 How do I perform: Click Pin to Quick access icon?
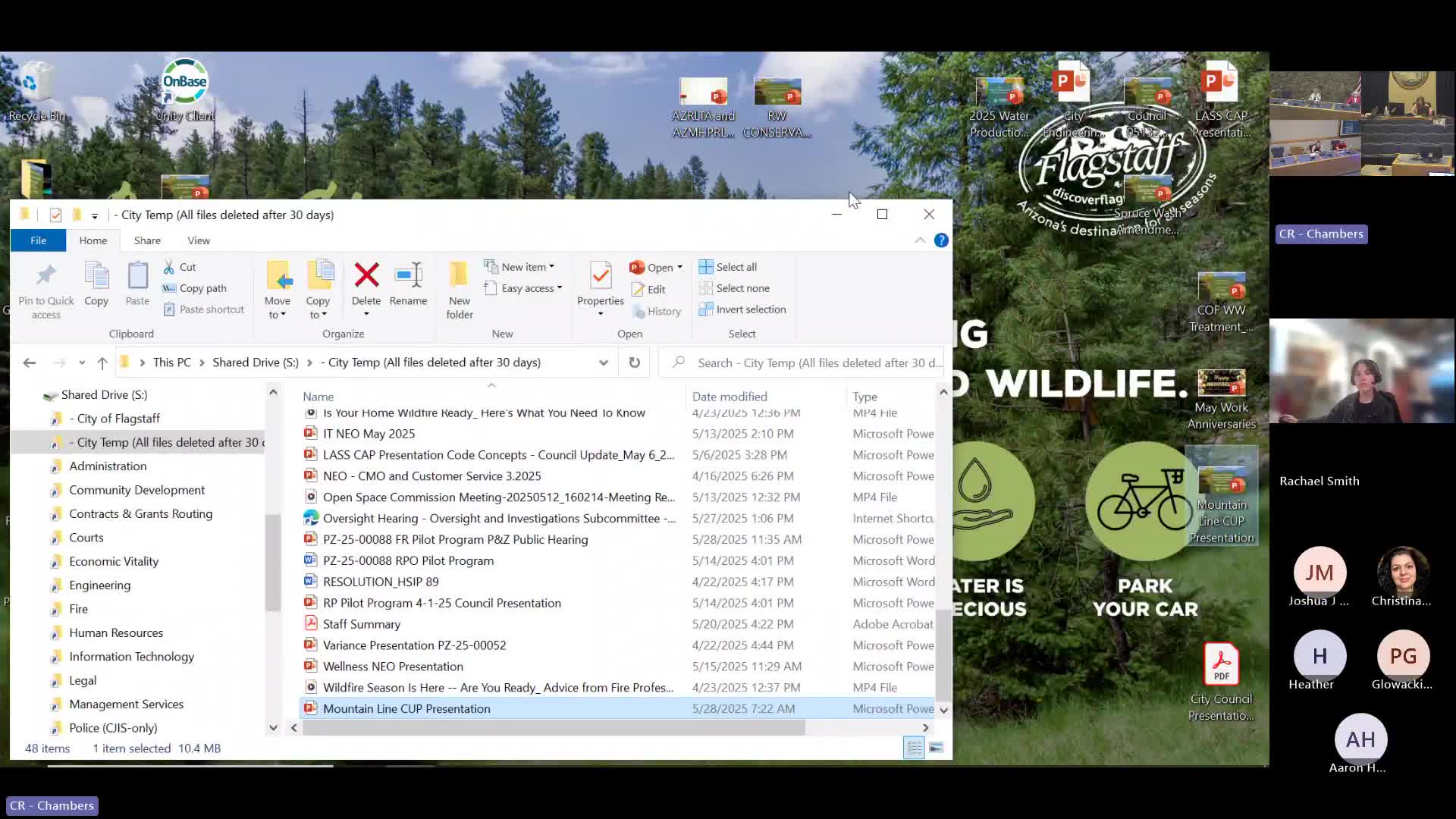pyautogui.click(x=45, y=275)
